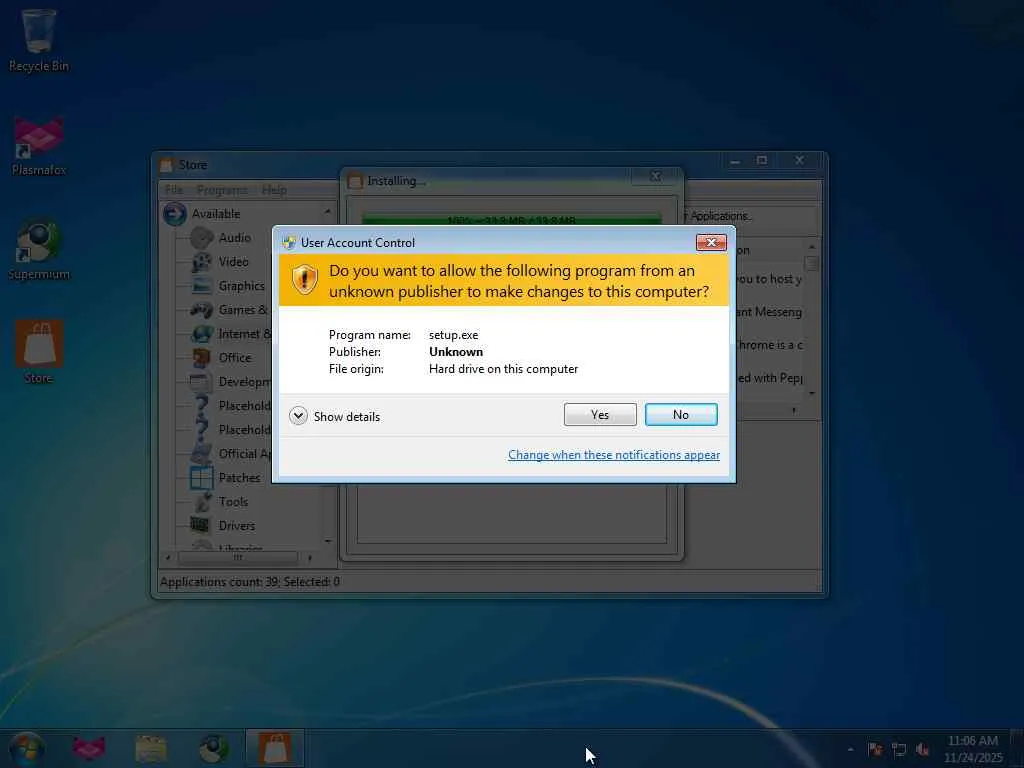Click 'setup.exe' program name text
1024x768 pixels.
[x=453, y=335]
